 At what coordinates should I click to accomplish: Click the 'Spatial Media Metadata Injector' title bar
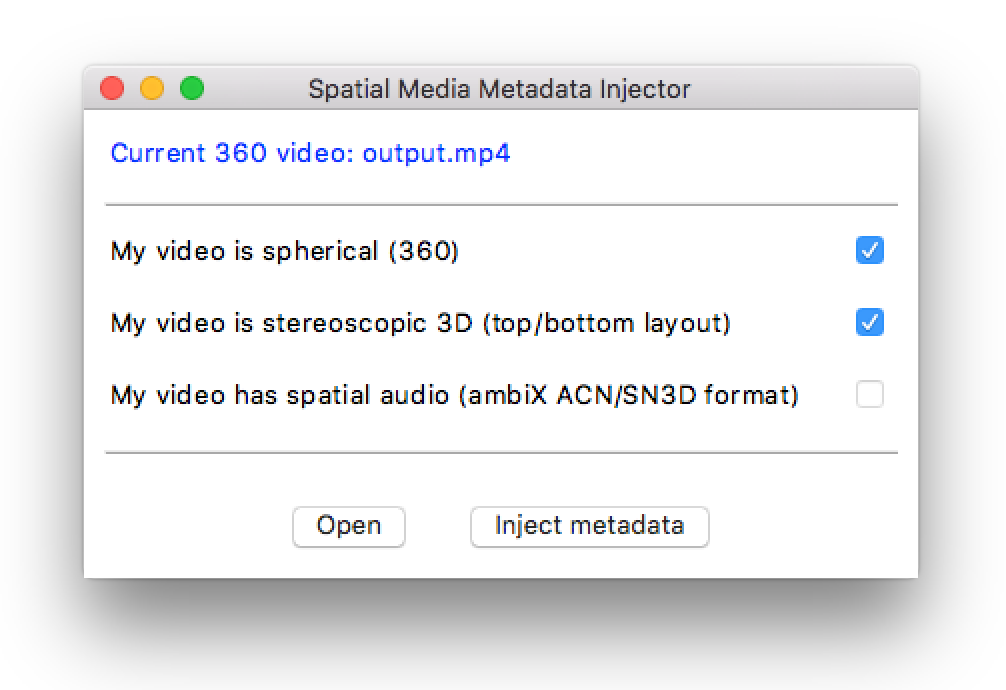click(x=499, y=89)
